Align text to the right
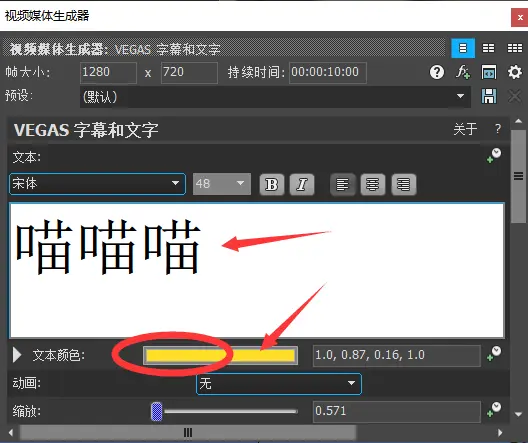528x443 pixels. 404,184
